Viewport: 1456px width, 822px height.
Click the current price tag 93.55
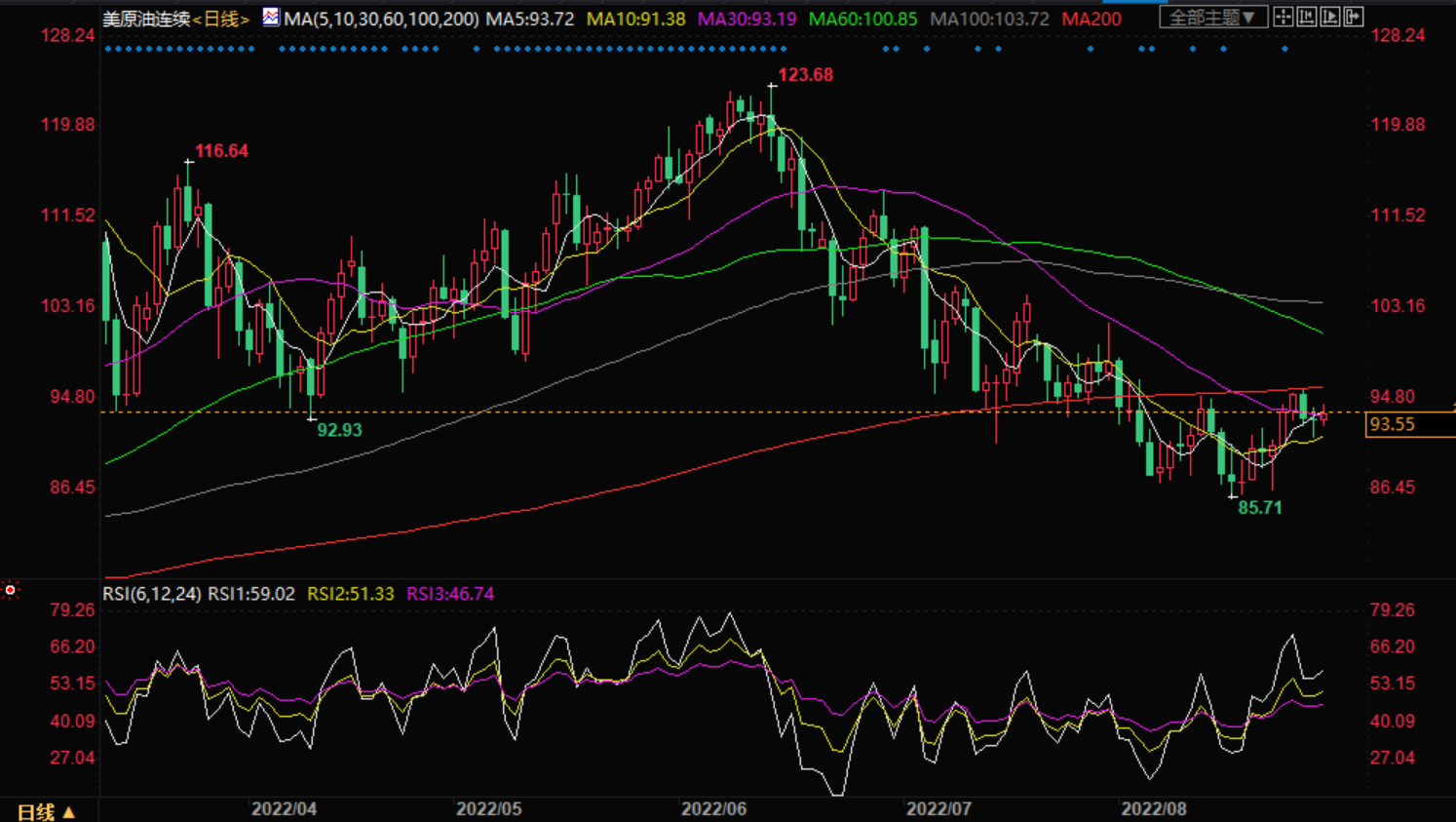[1392, 424]
